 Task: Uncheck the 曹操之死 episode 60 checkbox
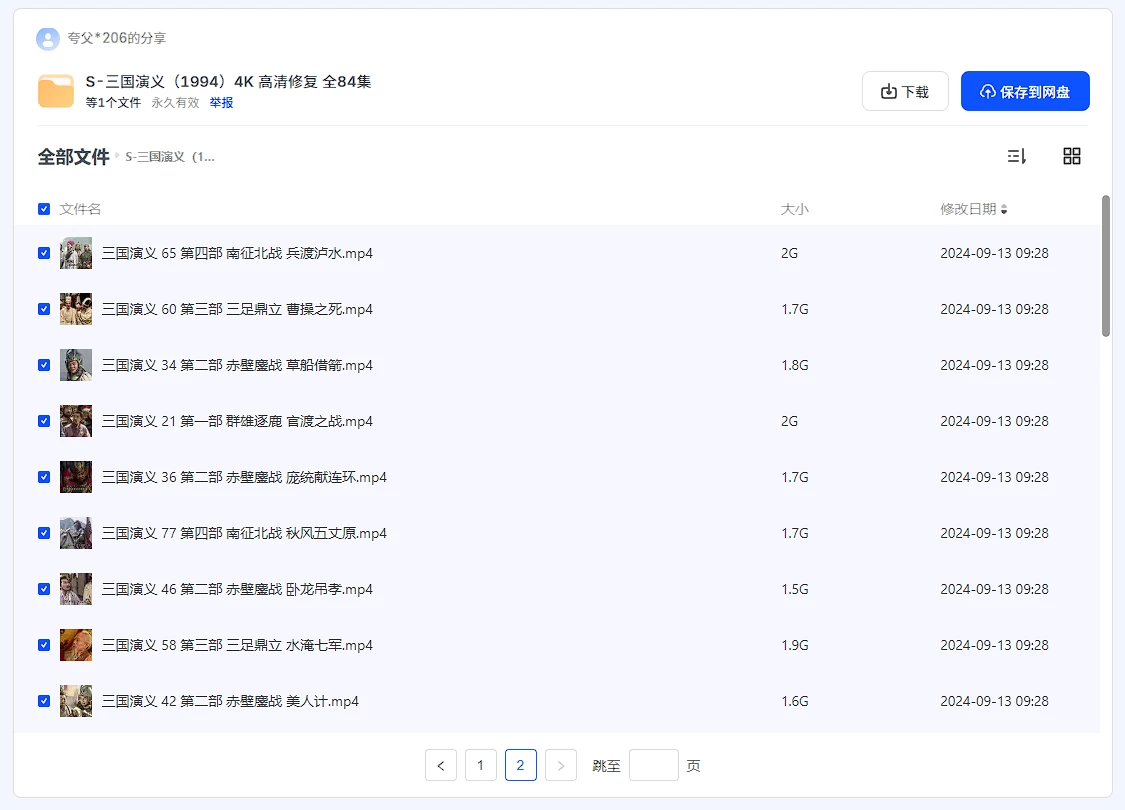point(44,309)
